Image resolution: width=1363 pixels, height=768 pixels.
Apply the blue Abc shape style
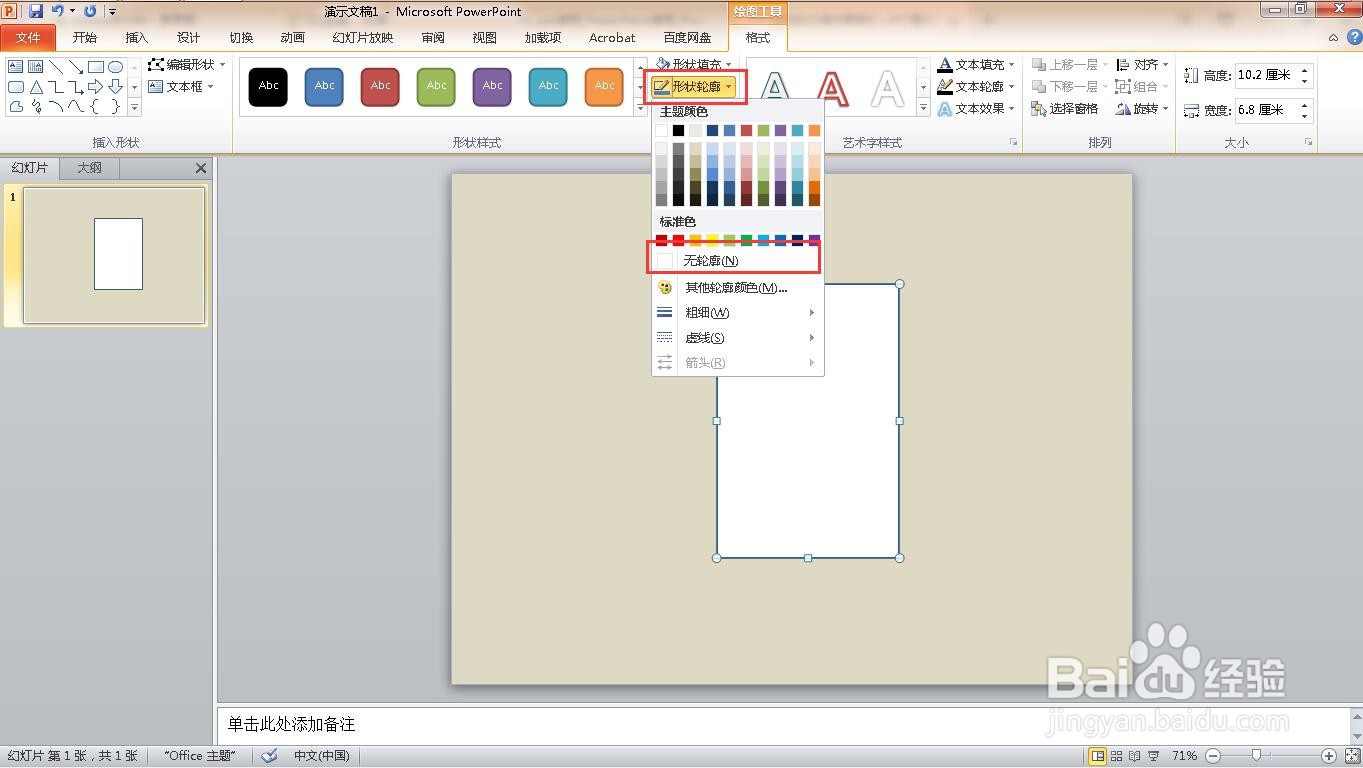click(x=324, y=87)
